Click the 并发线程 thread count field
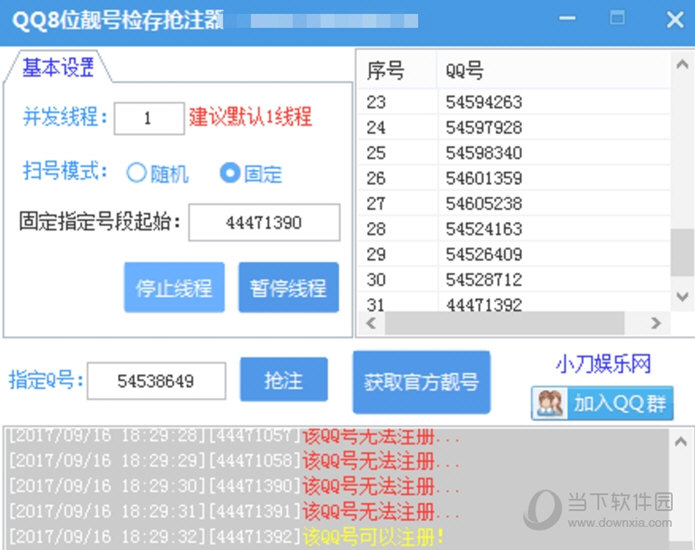The image size is (695, 550). tap(149, 118)
